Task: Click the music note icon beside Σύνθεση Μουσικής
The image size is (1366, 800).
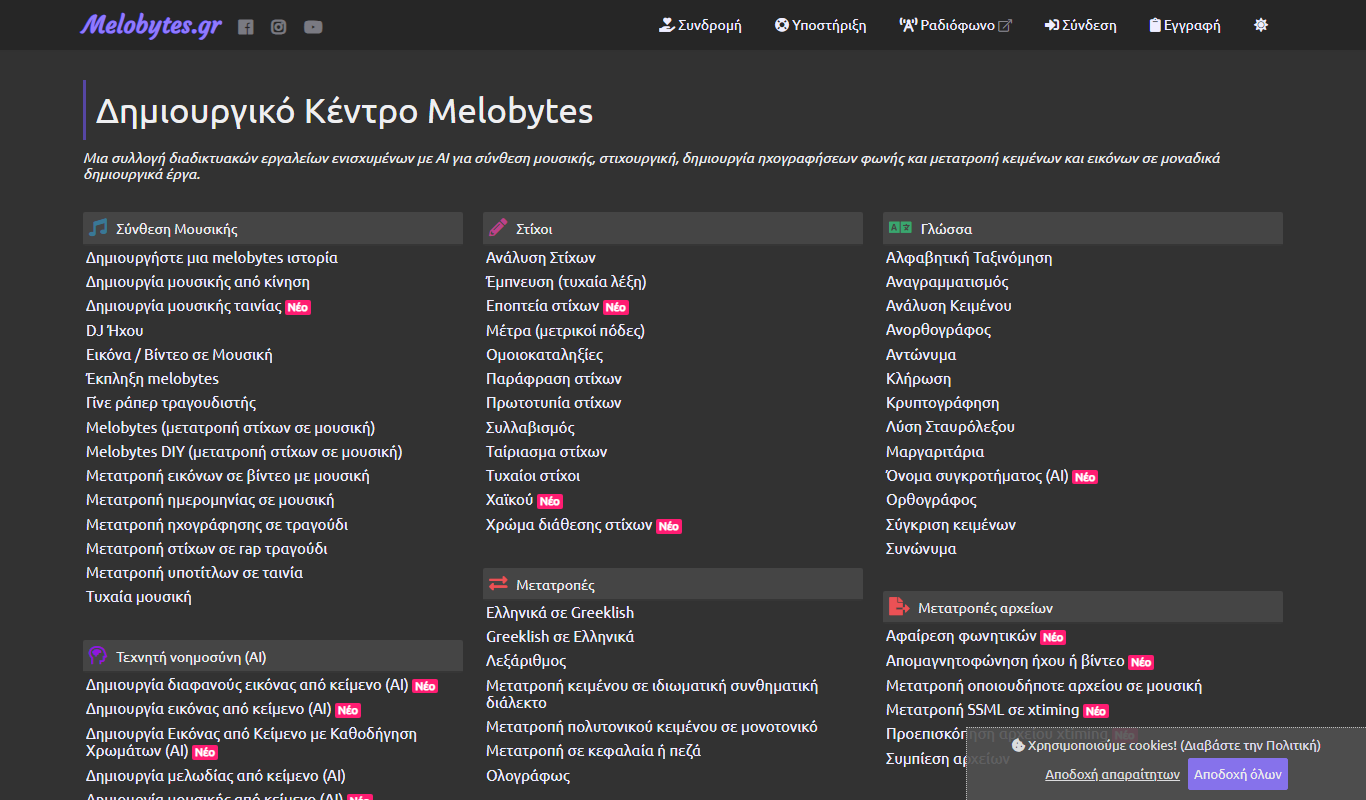Action: coord(98,228)
